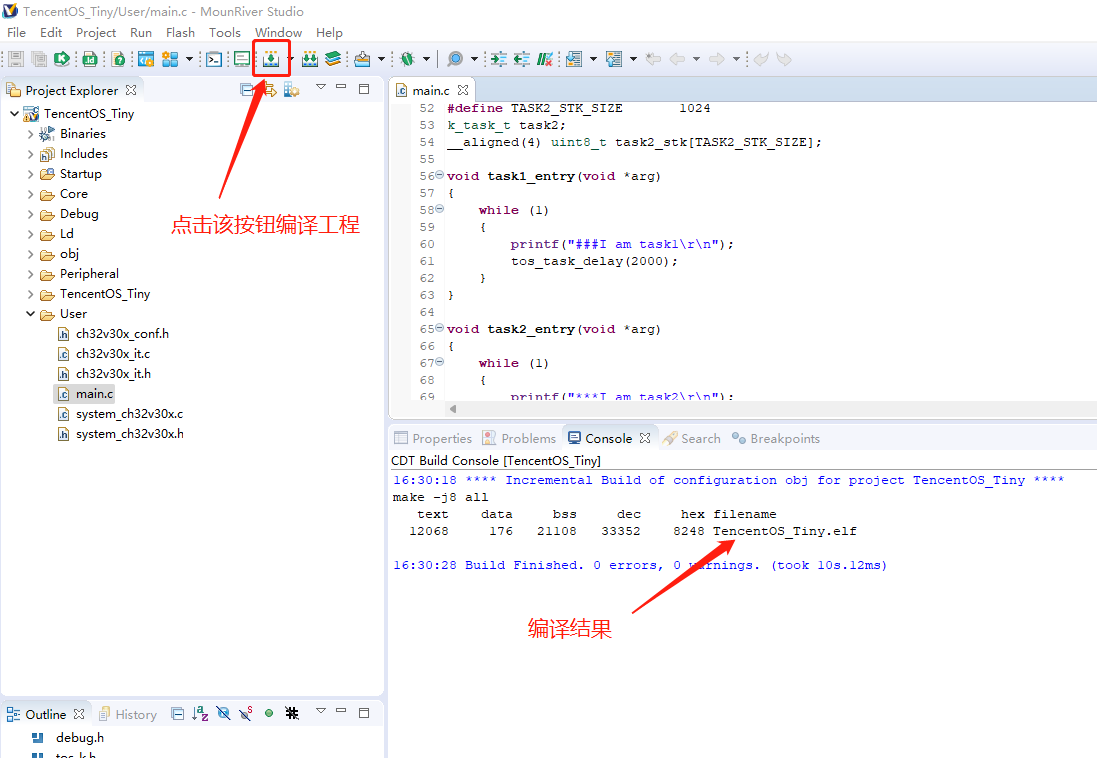Collapse all items in Outline view
1097x758 pixels.
[x=178, y=714]
